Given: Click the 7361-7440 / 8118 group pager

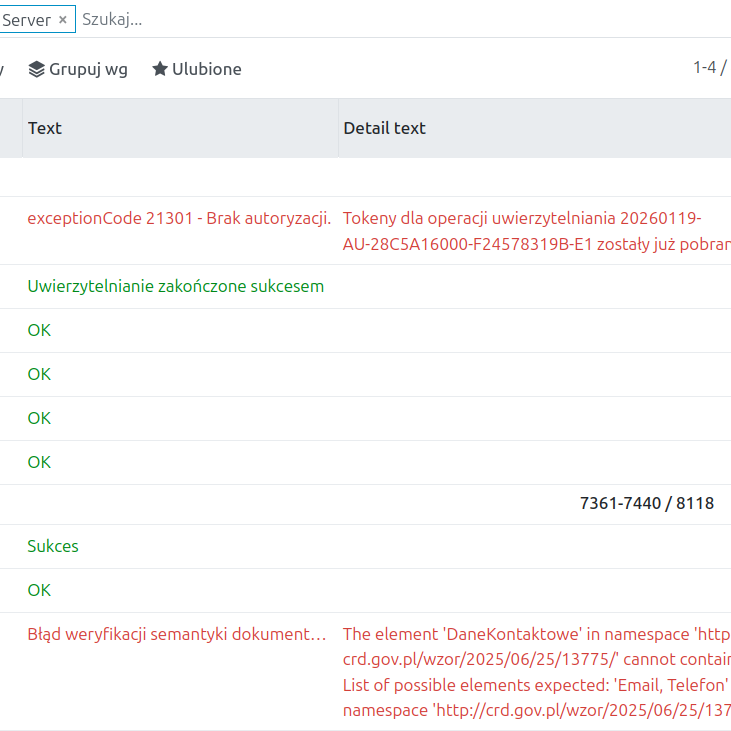Looking at the screenshot, I should click(646, 503).
